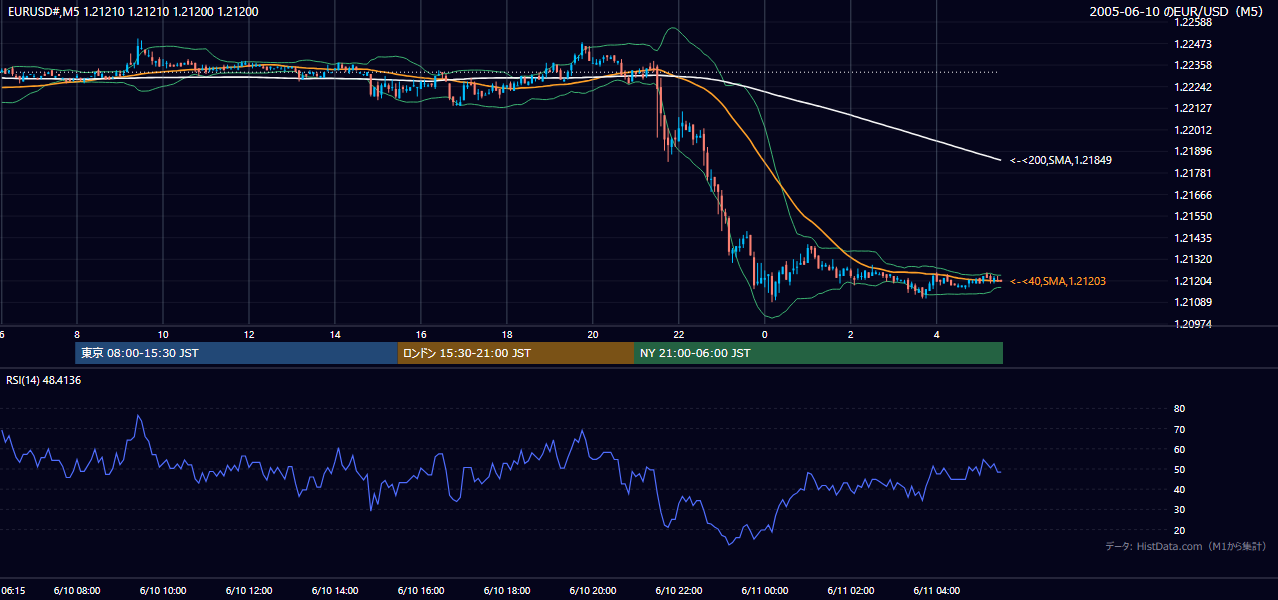The image size is (1278, 600).
Task: Click the 6/10 18:00 time axis label
Action: tap(507, 591)
